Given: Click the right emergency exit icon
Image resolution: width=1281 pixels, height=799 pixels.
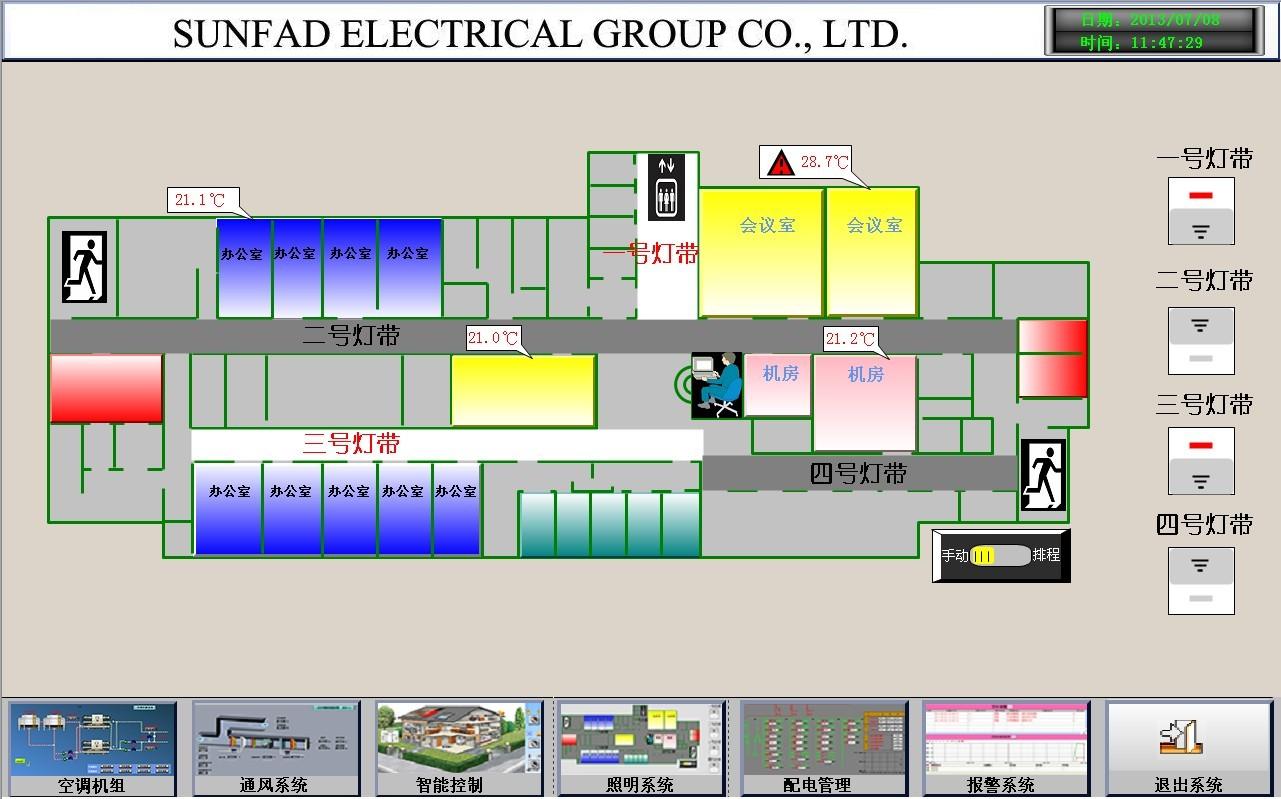Looking at the screenshot, I should [x=1043, y=475].
